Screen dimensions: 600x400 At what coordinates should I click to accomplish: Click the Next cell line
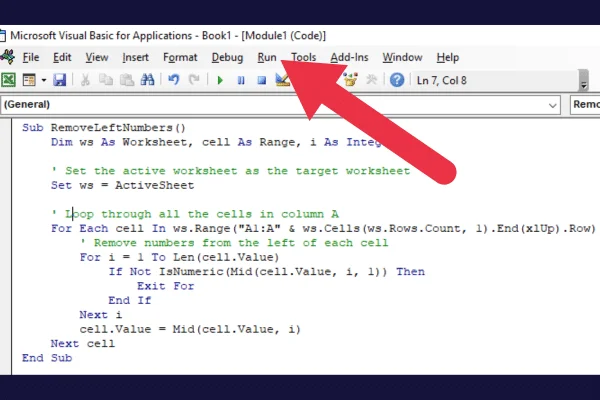(83, 344)
